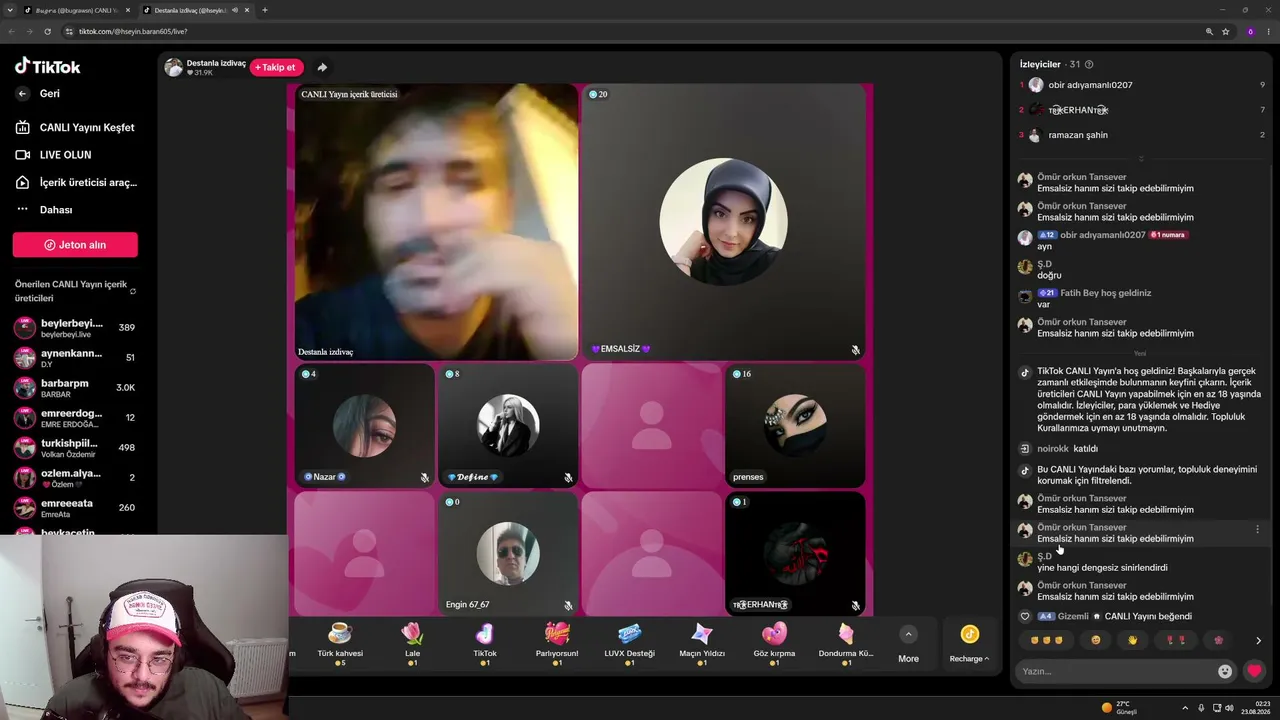Click the Jeton alın button
1280x720 pixels.
pos(75,245)
